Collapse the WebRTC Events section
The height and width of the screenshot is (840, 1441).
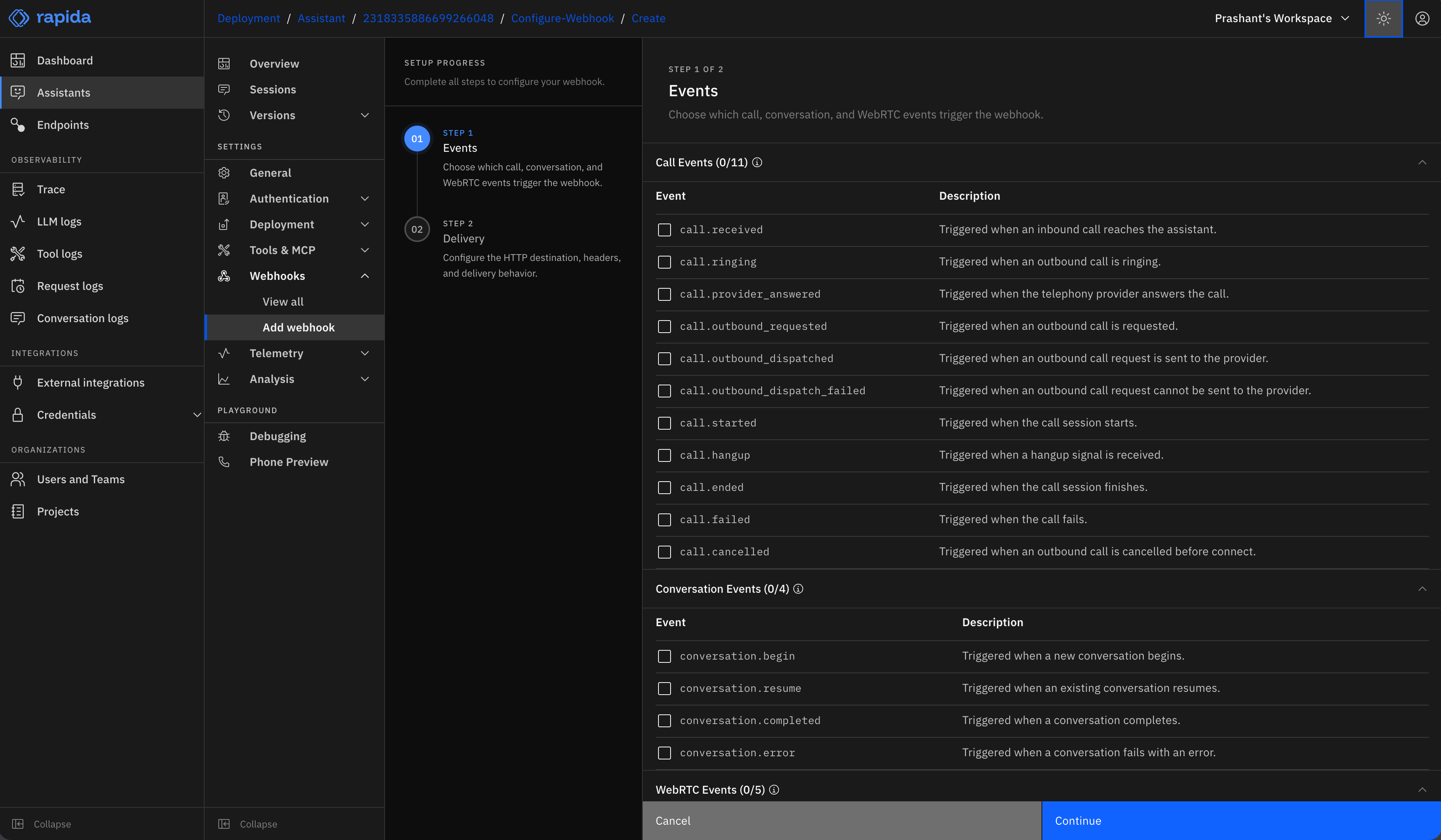tap(1422, 790)
